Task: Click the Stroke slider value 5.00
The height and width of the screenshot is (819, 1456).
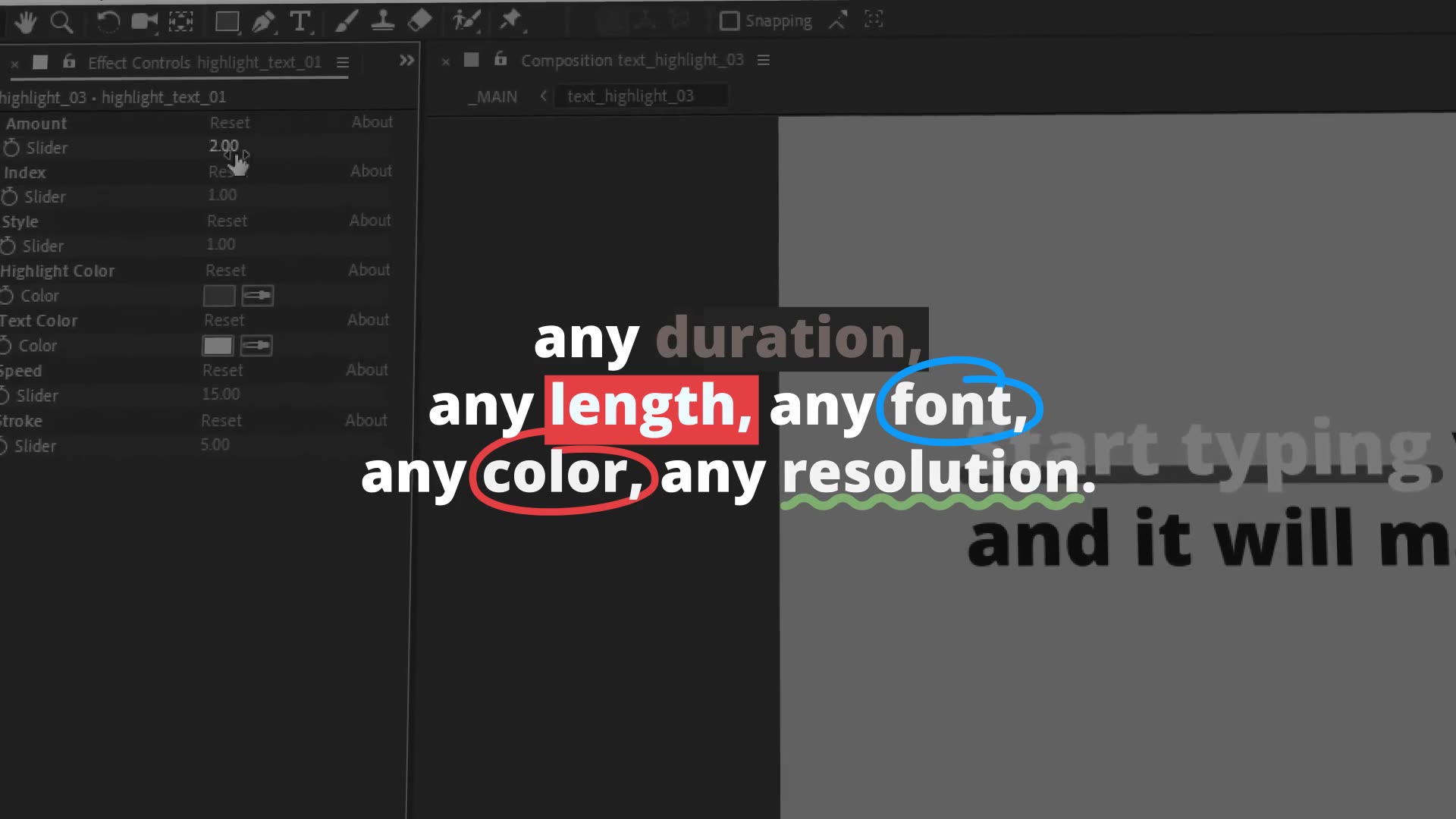Action: [215, 444]
